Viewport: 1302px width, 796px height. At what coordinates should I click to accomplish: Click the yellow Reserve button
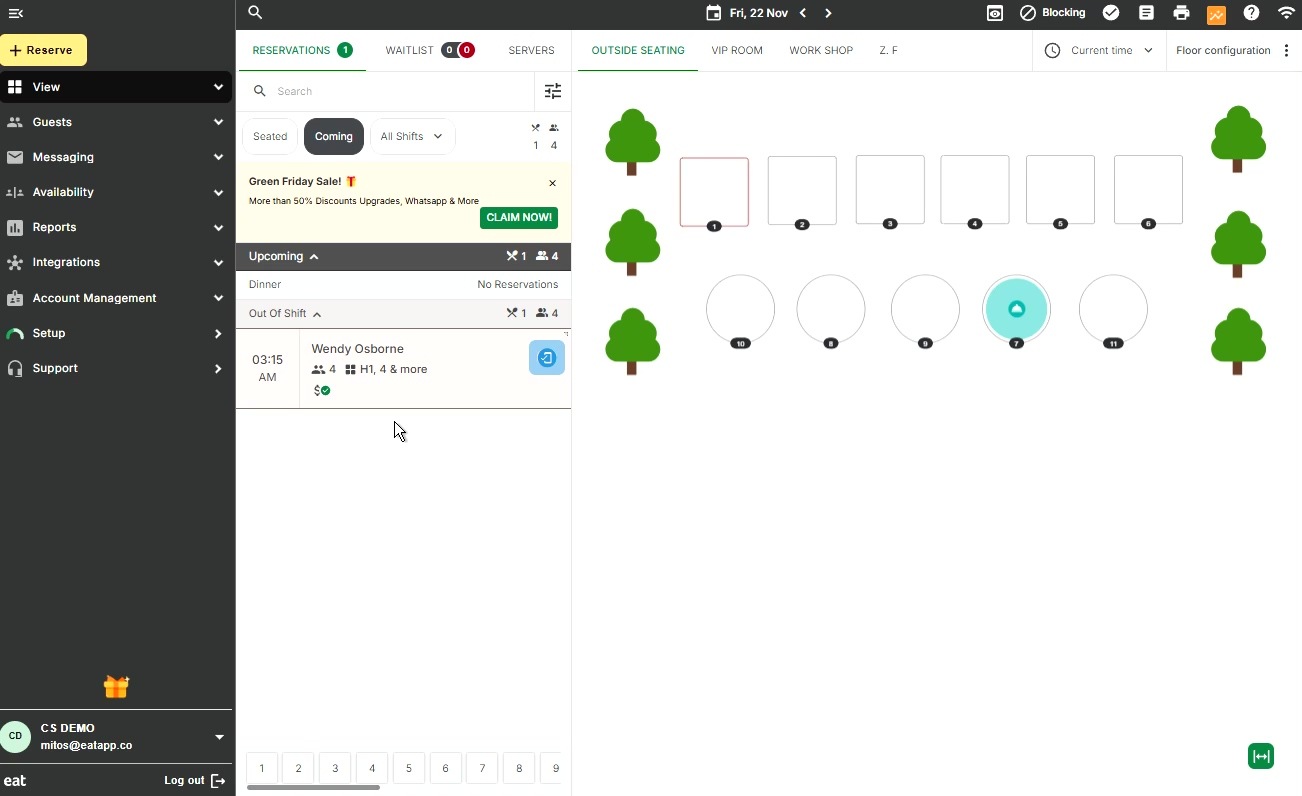pos(43,50)
